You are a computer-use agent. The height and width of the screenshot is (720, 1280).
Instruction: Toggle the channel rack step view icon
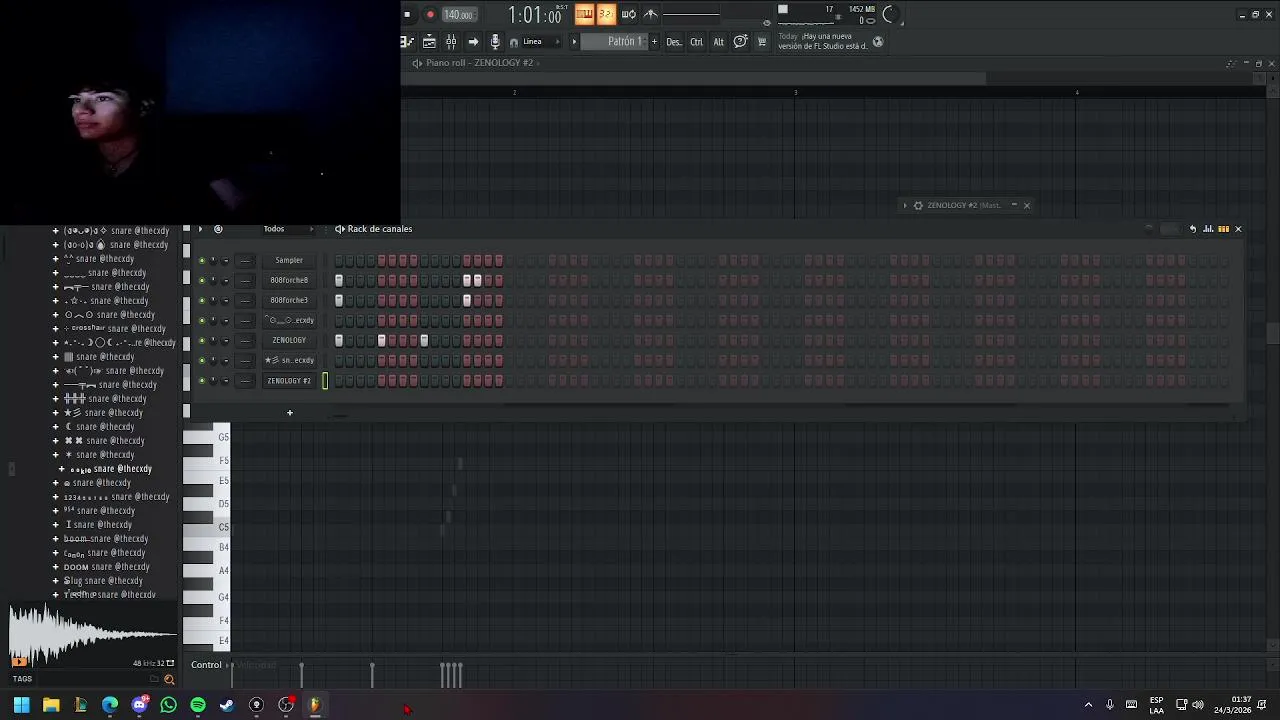(1223, 229)
